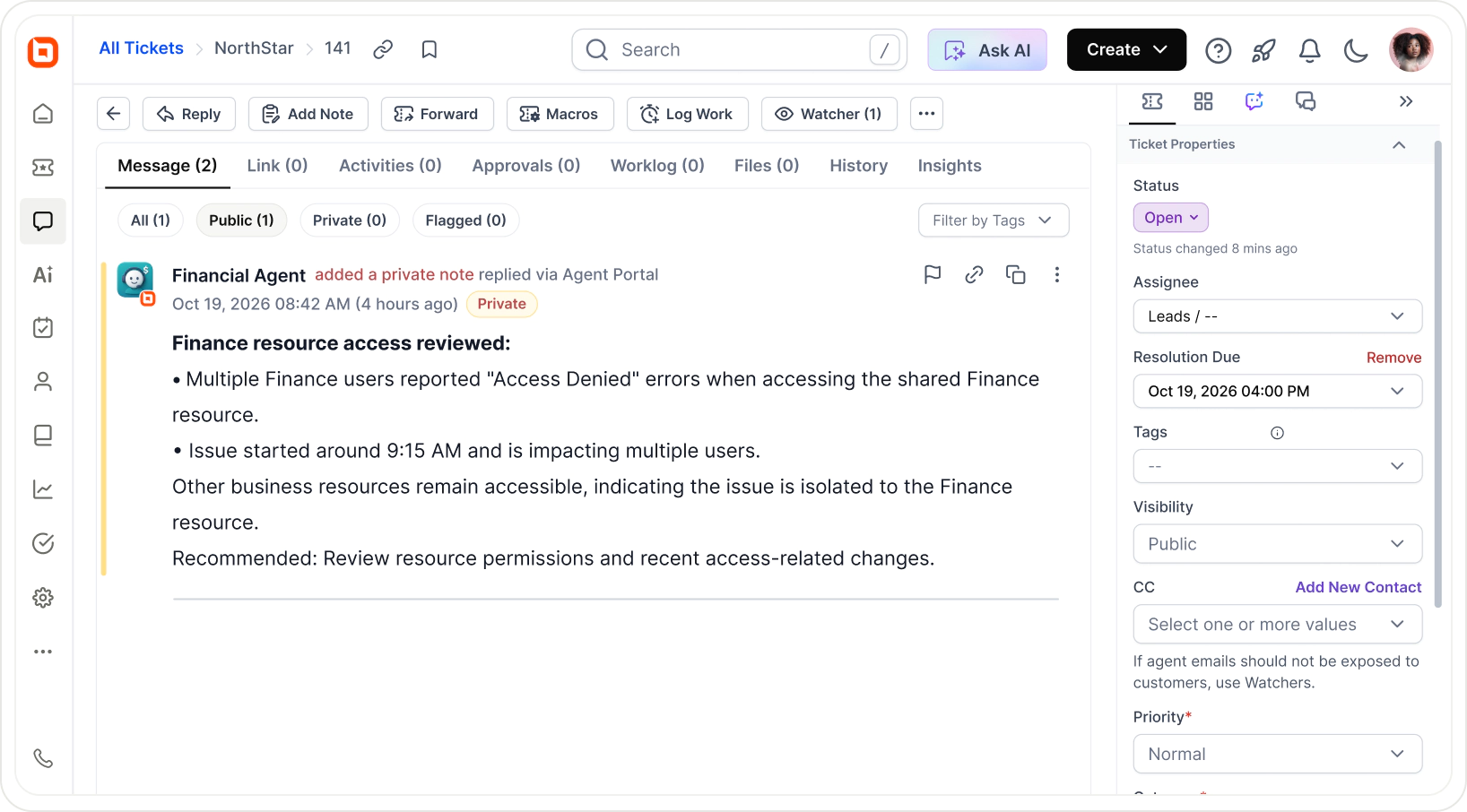Image resolution: width=1467 pixels, height=812 pixels.
Task: Click the Reply button
Action: [189, 114]
